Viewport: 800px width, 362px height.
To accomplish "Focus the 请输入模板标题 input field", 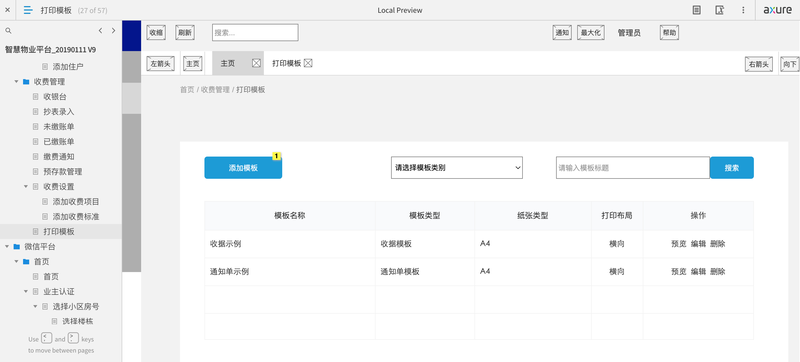I will click(633, 168).
